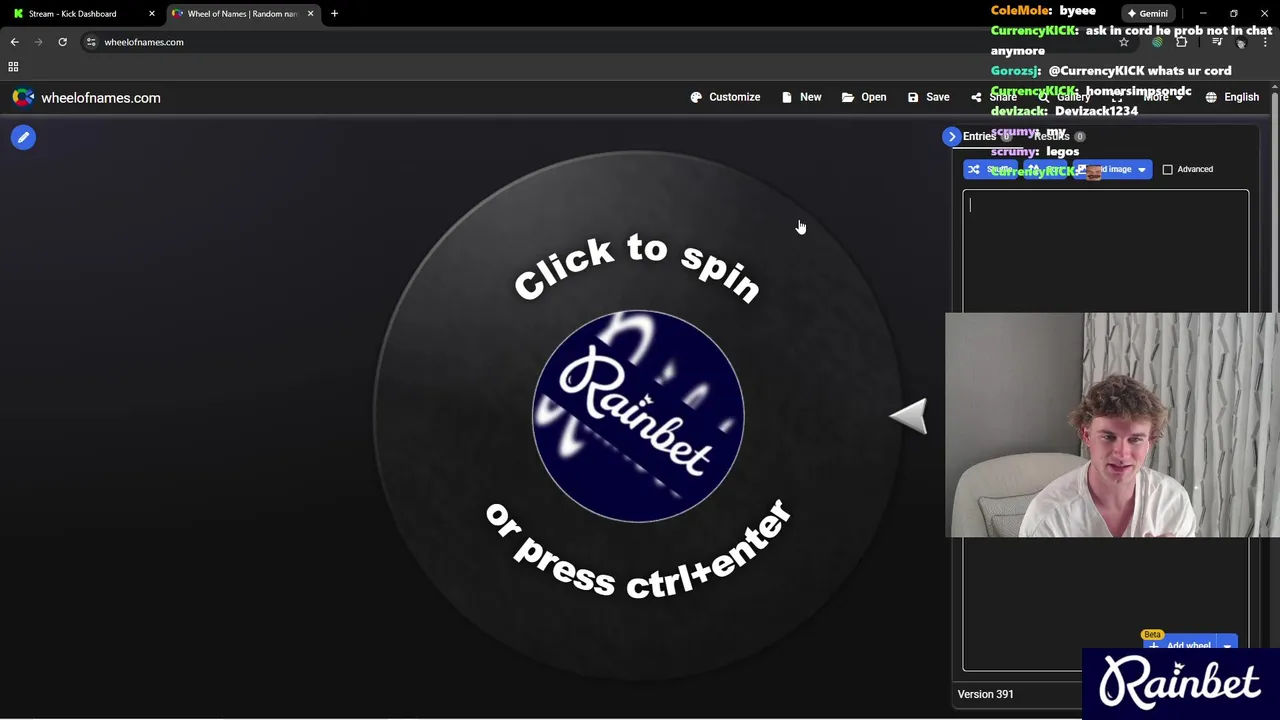Open the Customize palette option
The height and width of the screenshot is (720, 1280).
click(725, 97)
